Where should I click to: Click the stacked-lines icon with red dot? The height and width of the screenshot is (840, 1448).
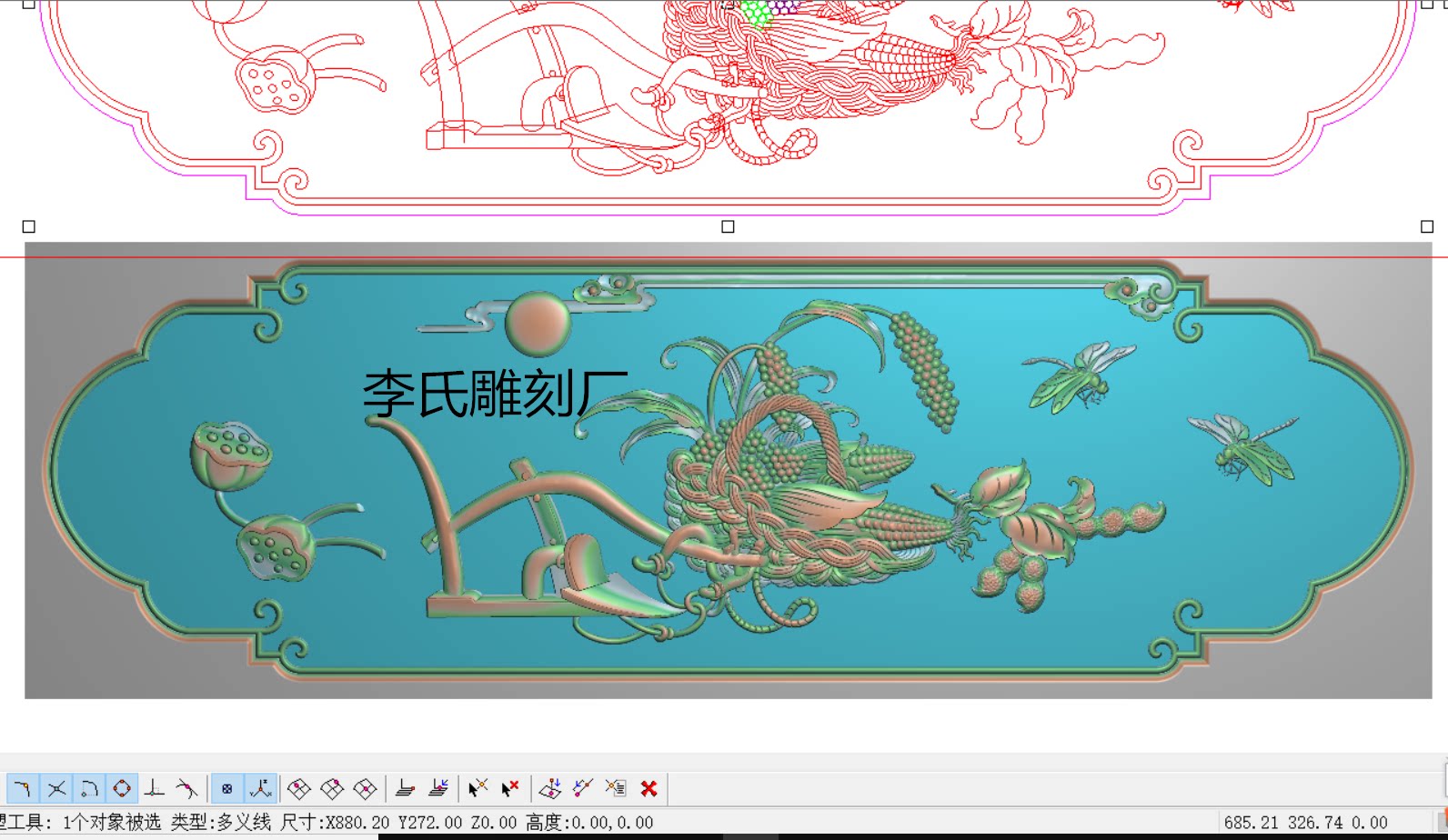tap(406, 788)
